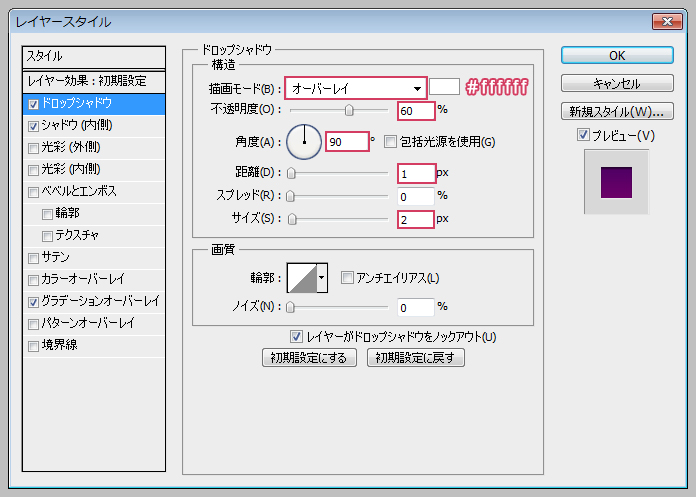Click the purple style preview thumbnail
Screen dimensions: 696x497
click(x=617, y=182)
